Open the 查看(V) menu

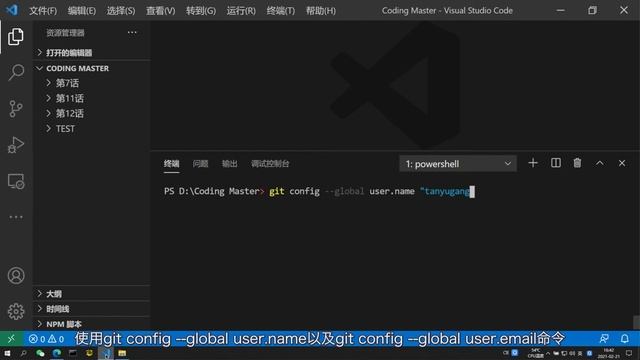point(160,11)
